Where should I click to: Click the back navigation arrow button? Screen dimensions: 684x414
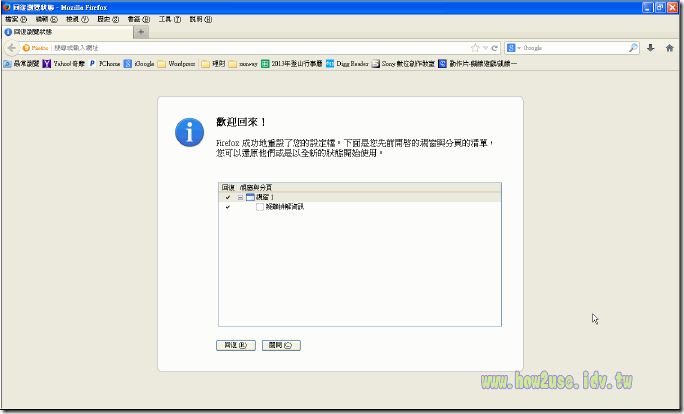14,47
